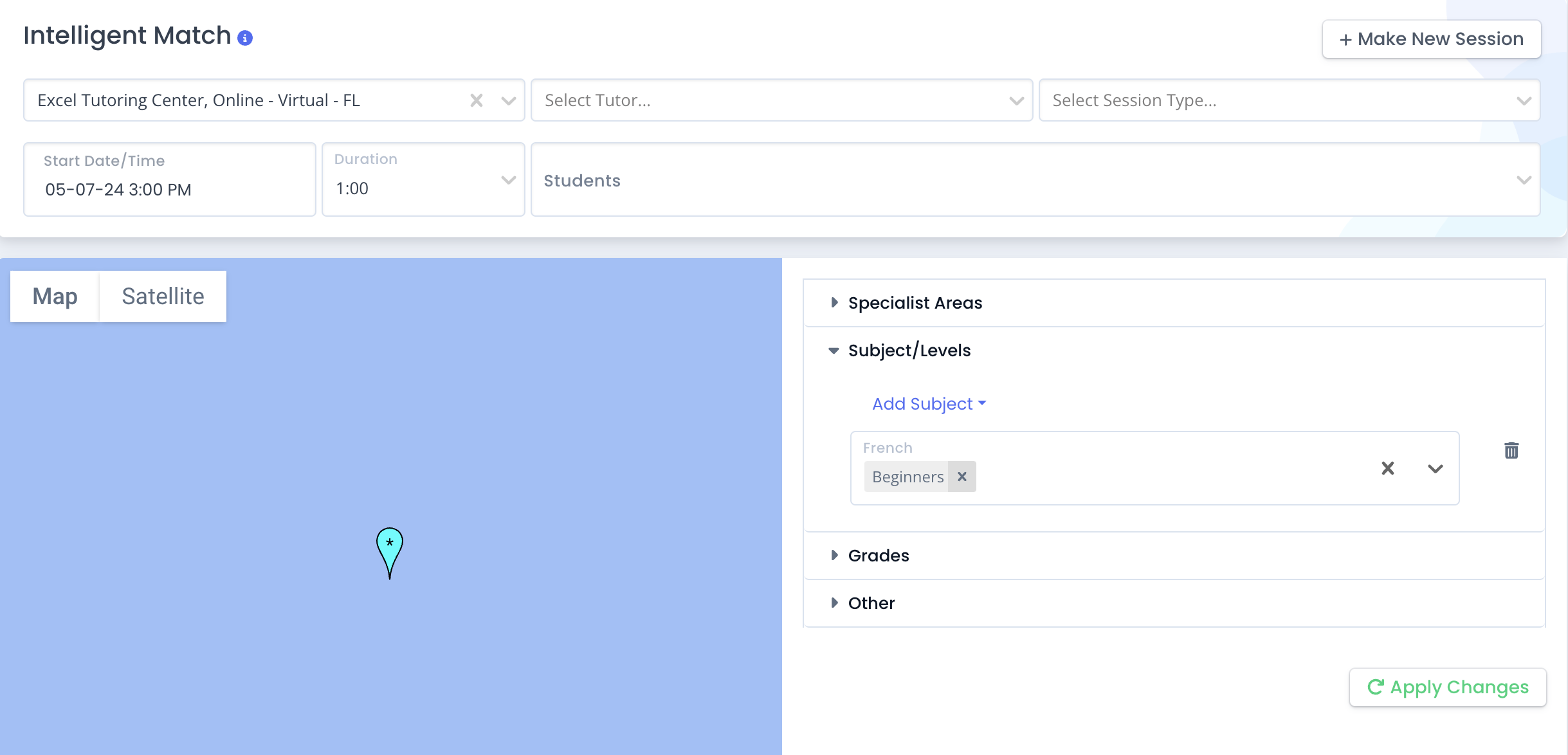Open the Select Session Type dropdown

[x=1290, y=100]
